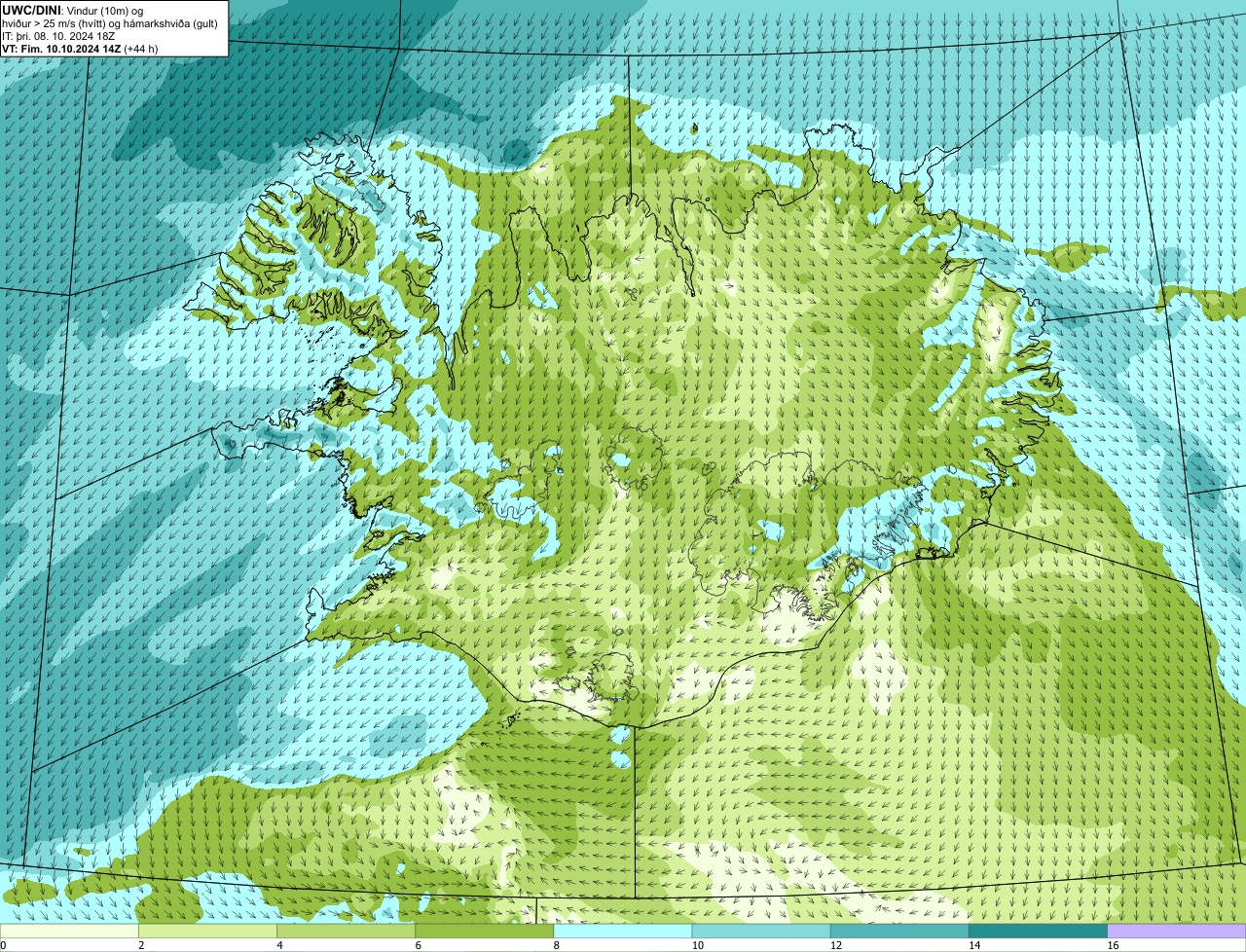Click the 'VT: Fim. 10.10.2024 14Z (+44 h)' line
The height and width of the screenshot is (952, 1246).
pyautogui.click(x=80, y=49)
